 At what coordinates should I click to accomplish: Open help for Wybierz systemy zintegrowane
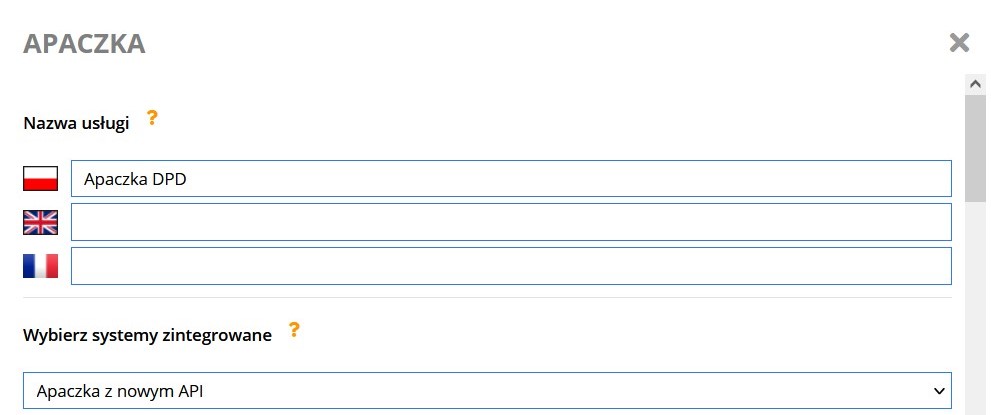294,330
